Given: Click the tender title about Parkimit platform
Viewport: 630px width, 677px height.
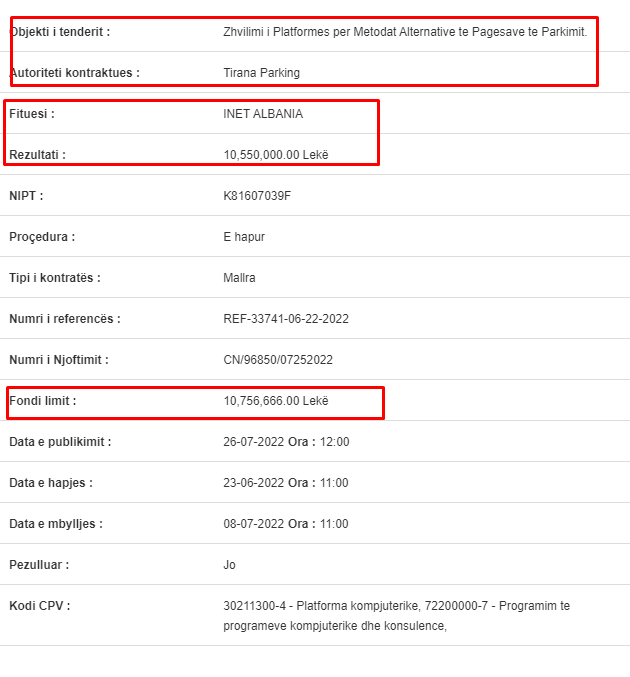Looking at the screenshot, I should point(405,32).
